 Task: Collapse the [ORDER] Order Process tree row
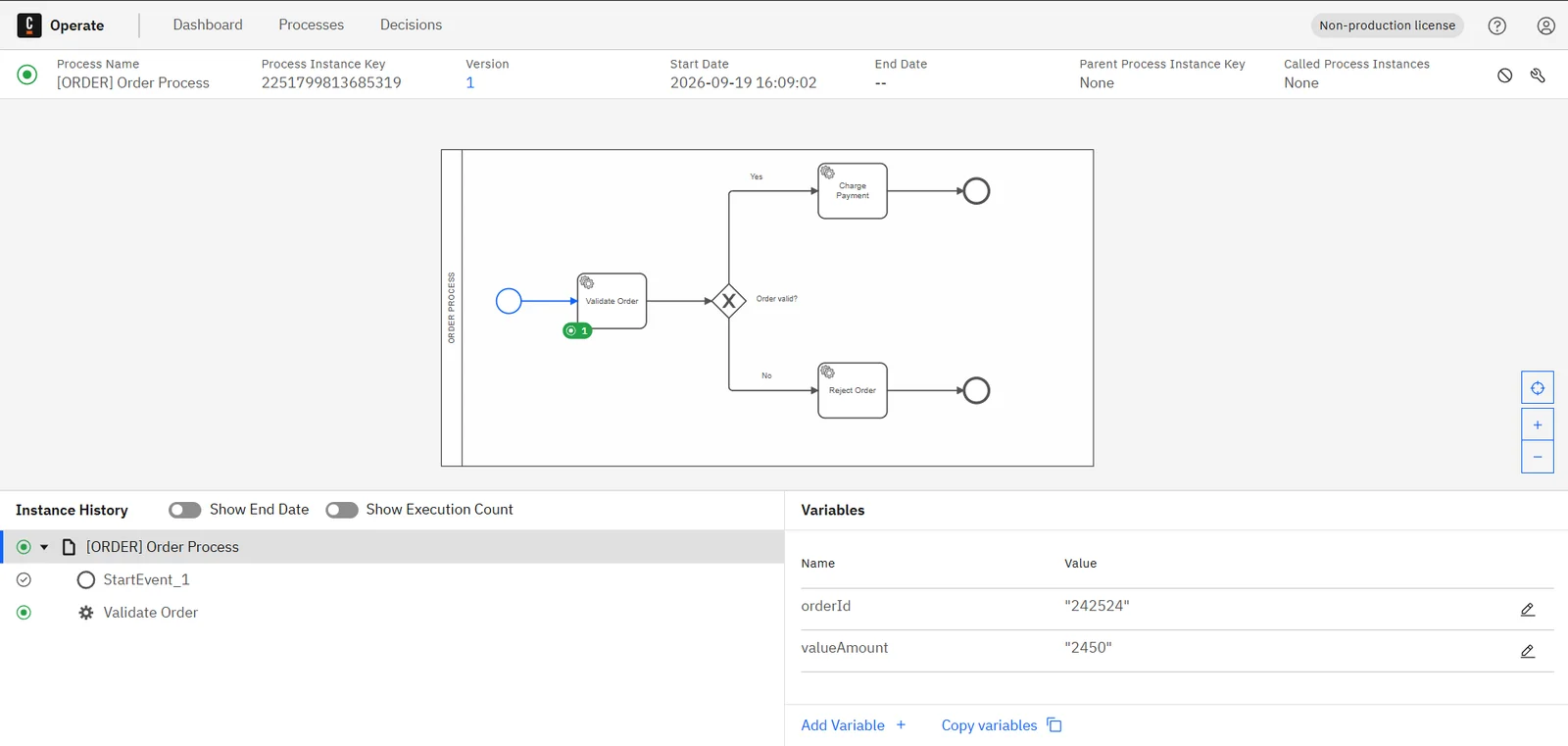click(x=44, y=547)
